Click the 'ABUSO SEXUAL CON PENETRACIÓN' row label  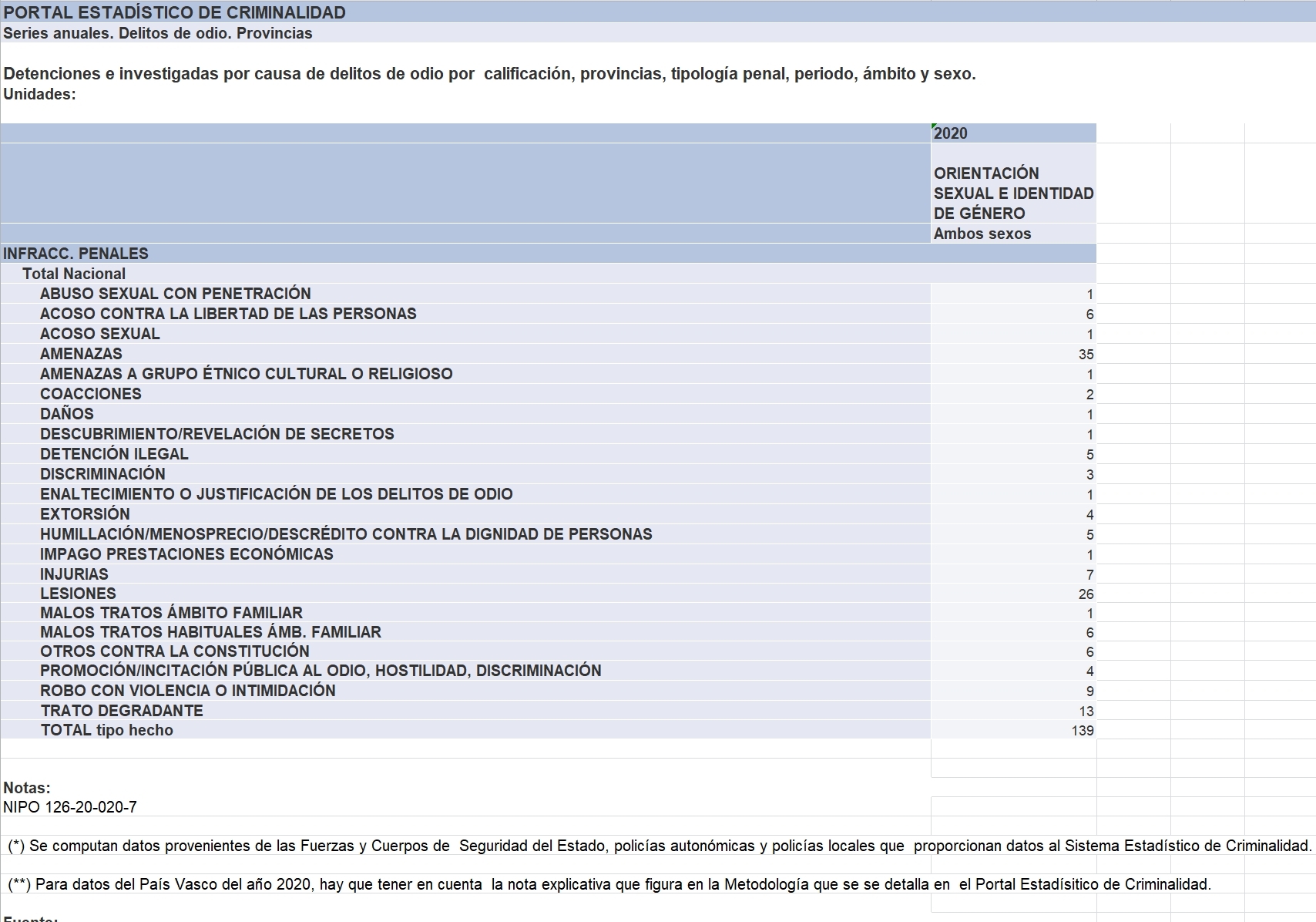click(x=176, y=294)
